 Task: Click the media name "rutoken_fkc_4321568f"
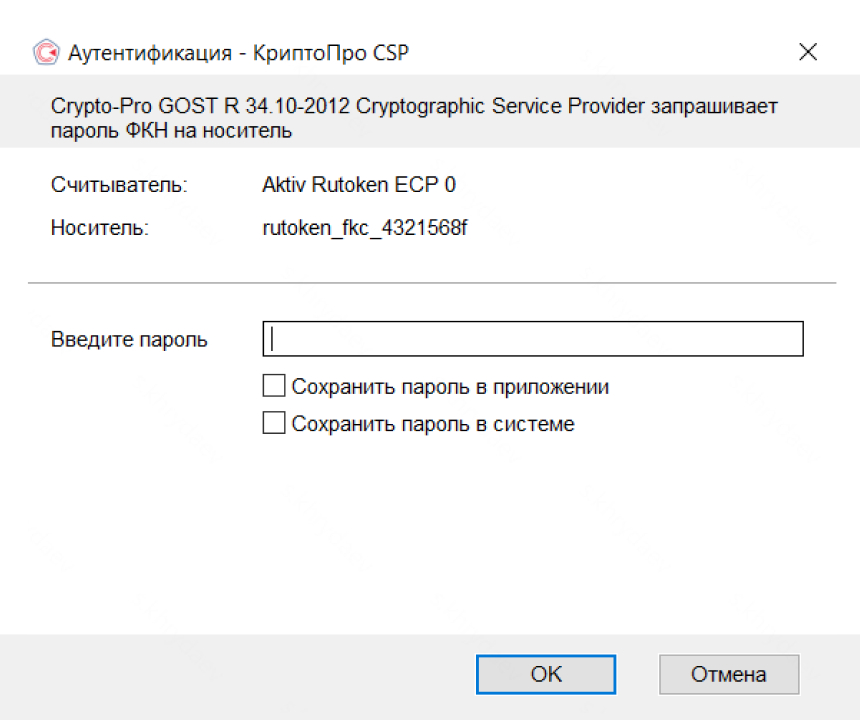pos(365,228)
